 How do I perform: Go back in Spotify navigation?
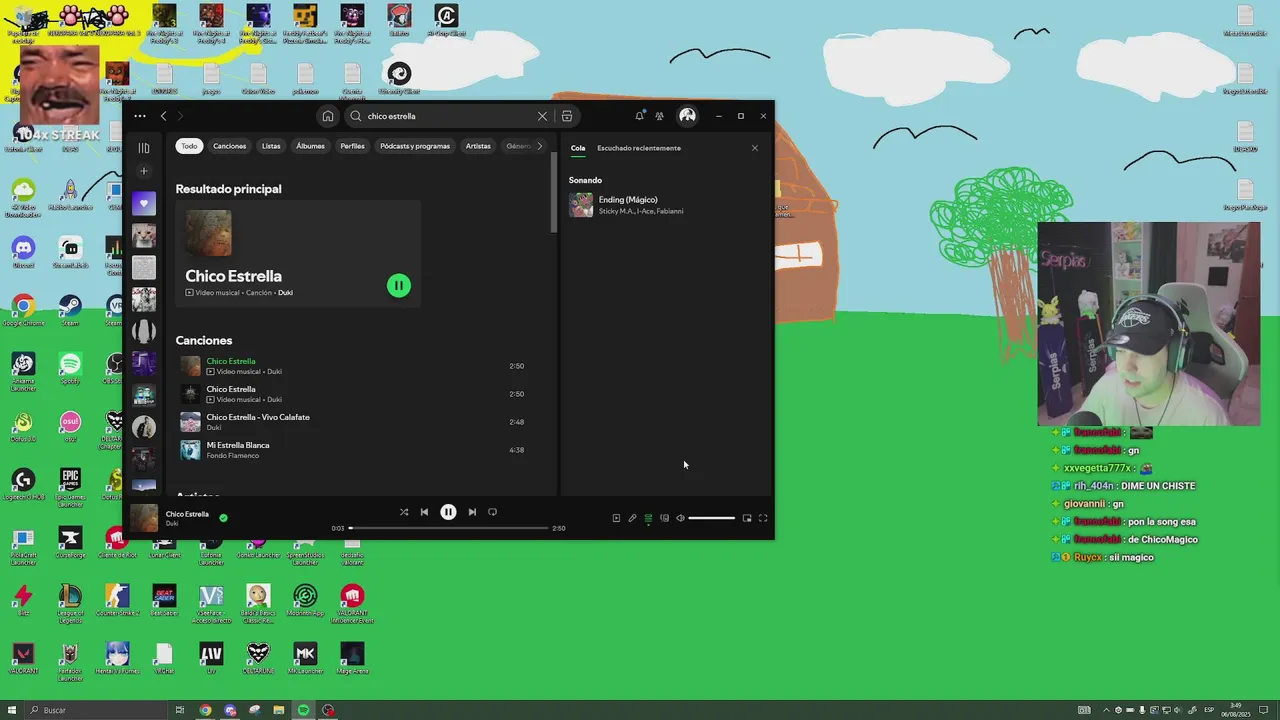coord(164,116)
